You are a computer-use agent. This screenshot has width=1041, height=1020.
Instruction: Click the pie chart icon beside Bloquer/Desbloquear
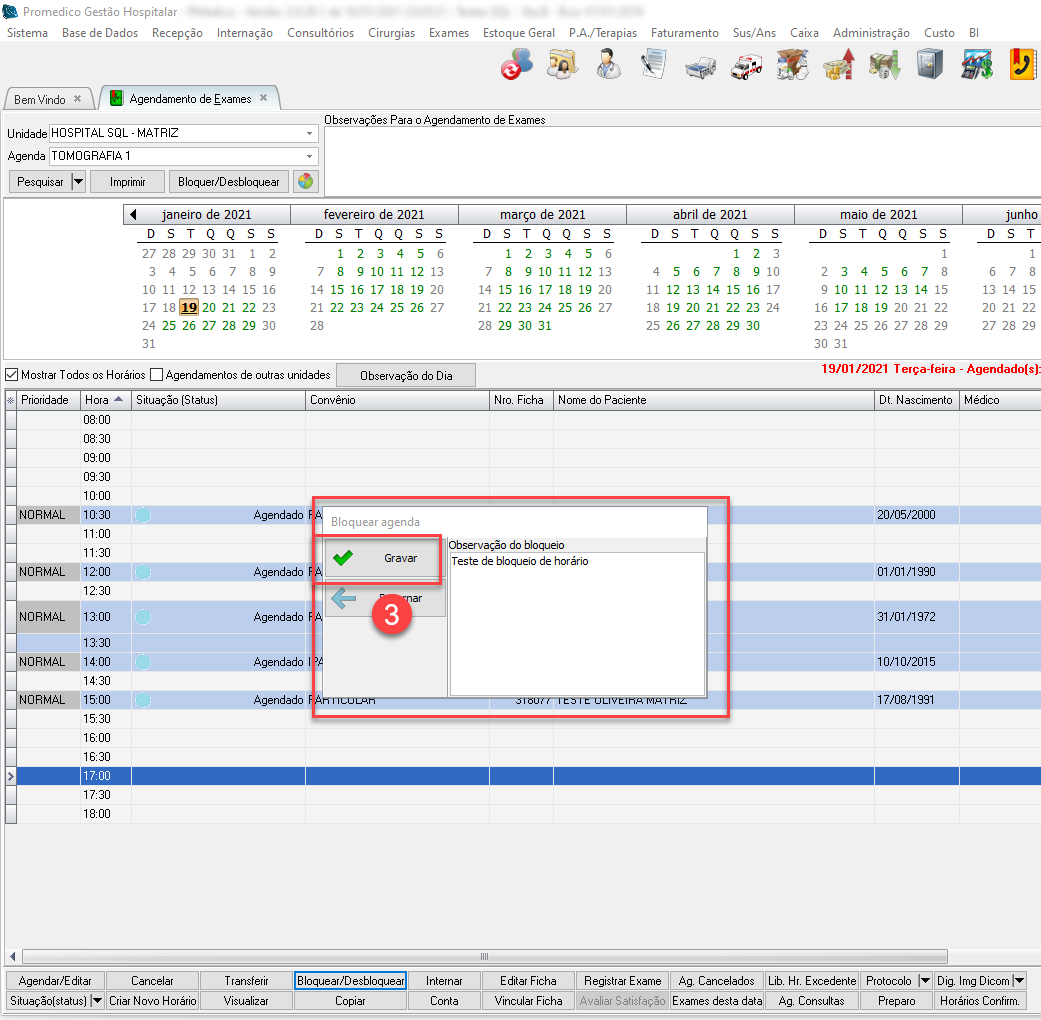pos(305,182)
